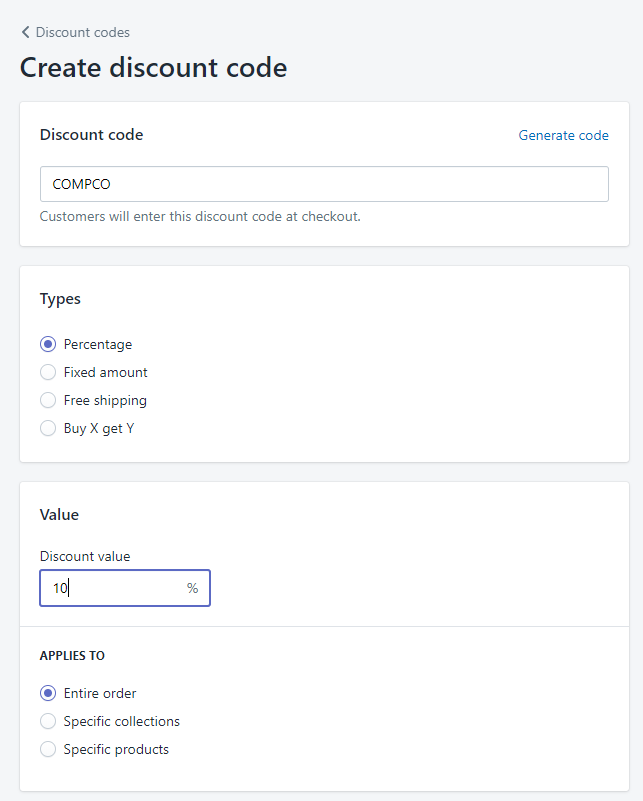Click the Create discount code heading

coord(153,68)
